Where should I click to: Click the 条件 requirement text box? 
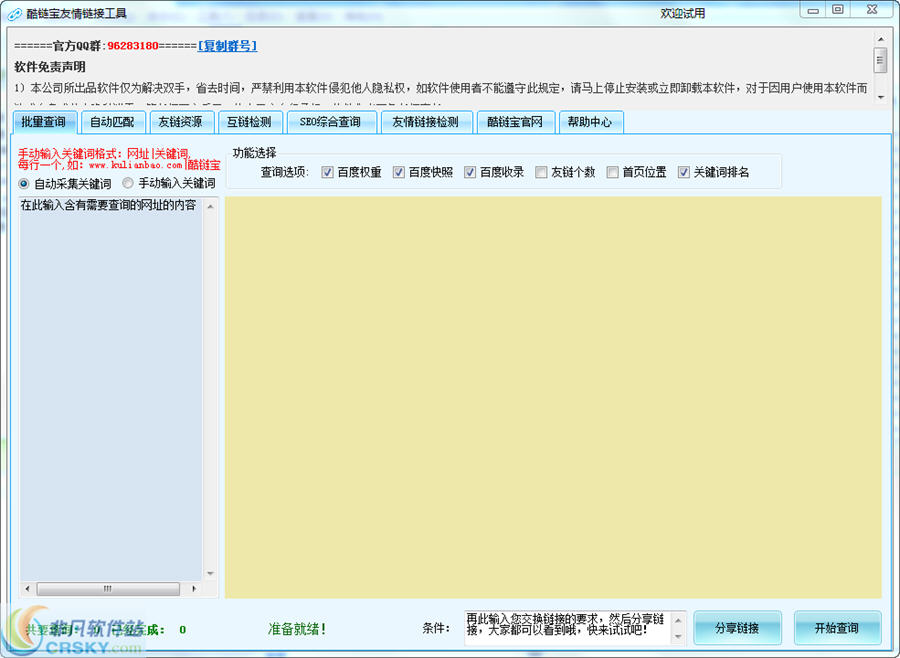(567, 628)
